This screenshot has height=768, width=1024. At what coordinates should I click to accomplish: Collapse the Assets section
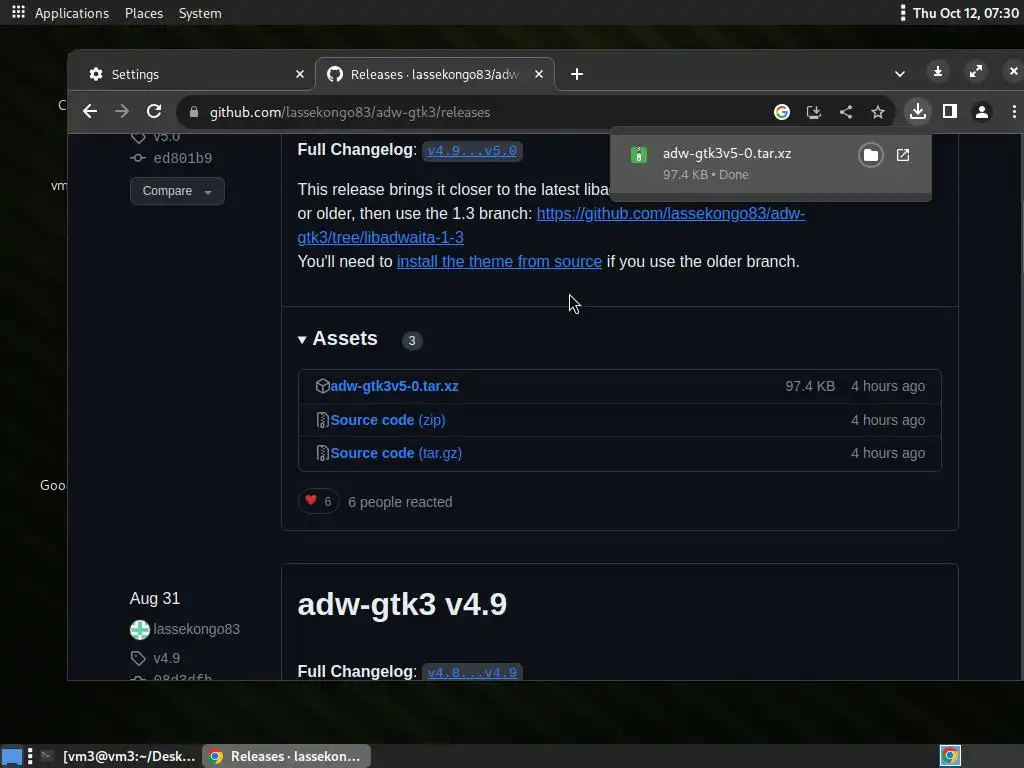pos(338,339)
